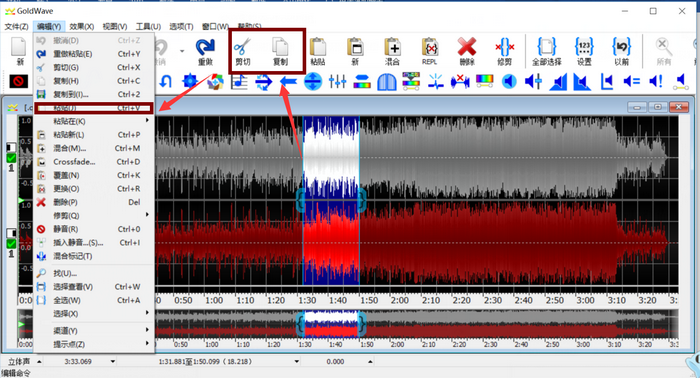Click the 3:10 mark on main timeline ruler
700x378 pixels.
click(617, 300)
